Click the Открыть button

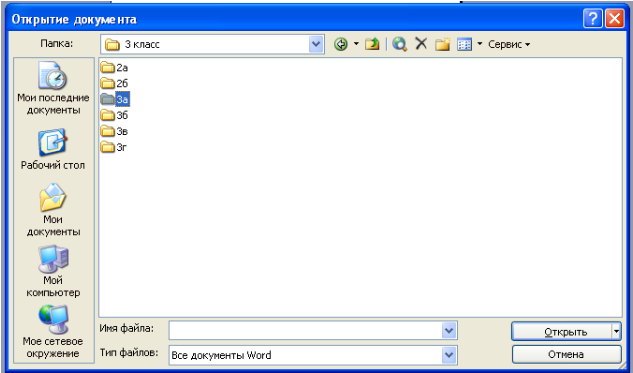click(562, 332)
